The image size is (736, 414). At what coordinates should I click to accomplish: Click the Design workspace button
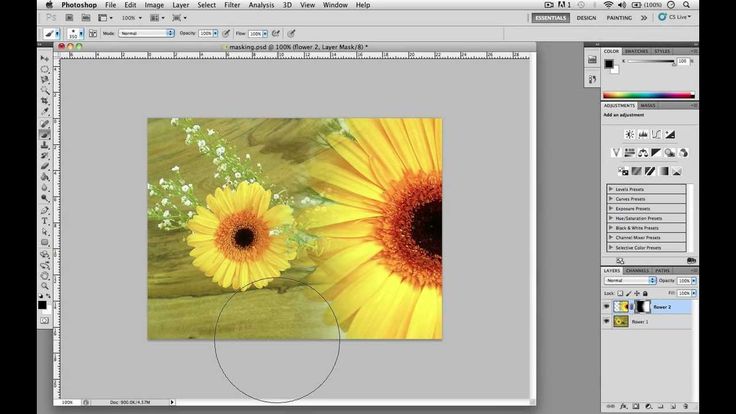coord(586,17)
